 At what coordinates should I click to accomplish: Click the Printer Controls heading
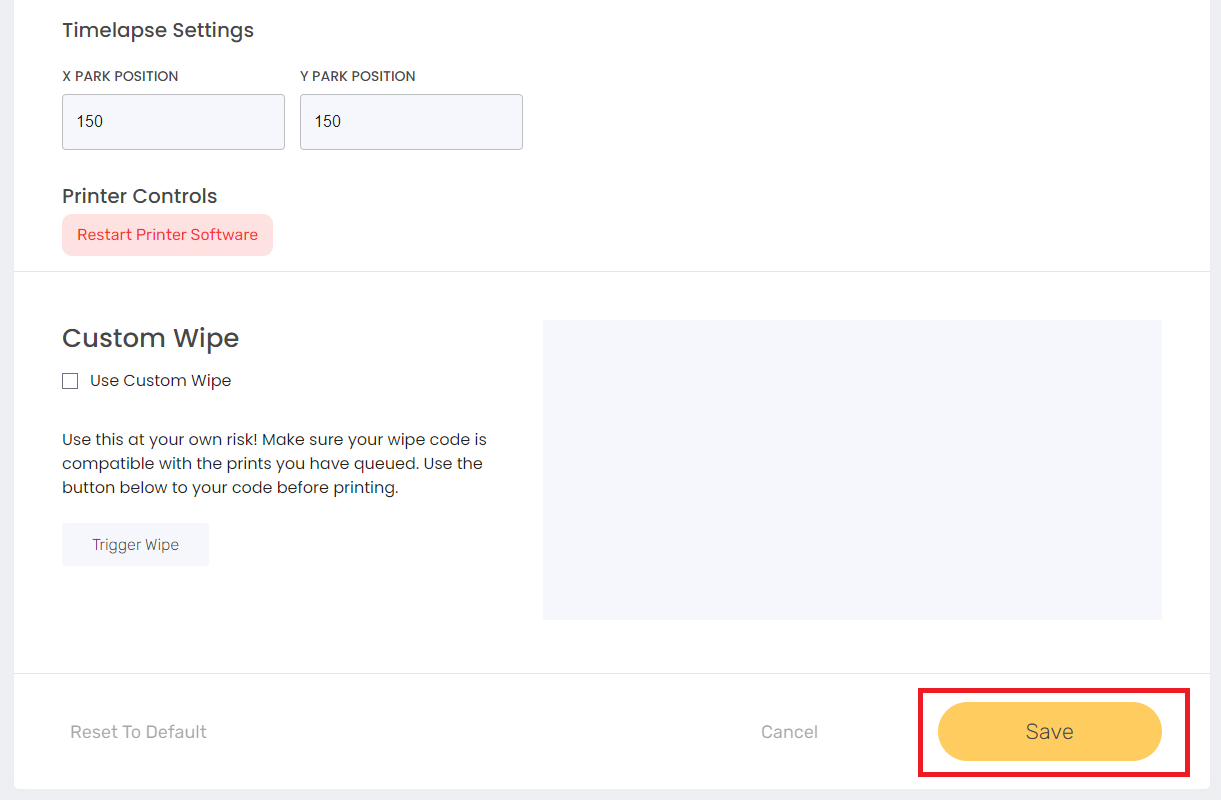[139, 196]
